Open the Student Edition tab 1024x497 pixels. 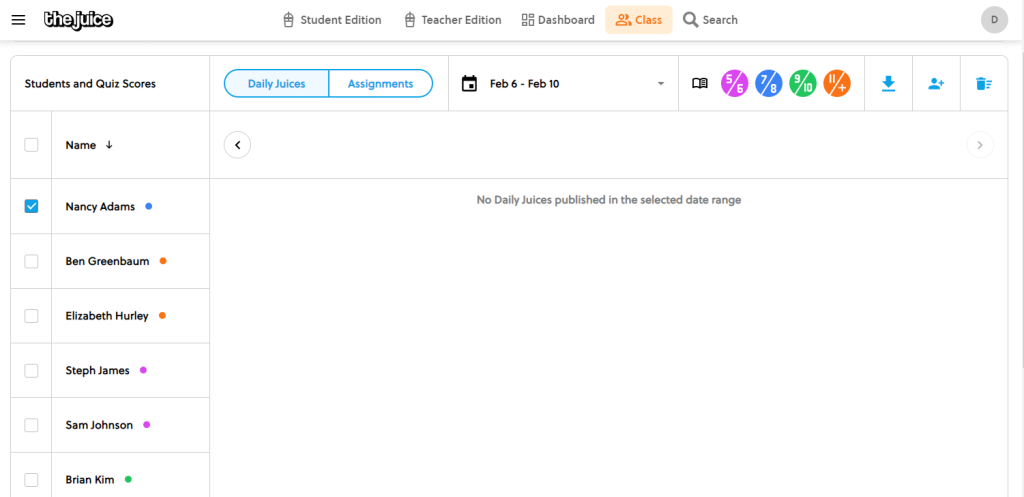[332, 20]
